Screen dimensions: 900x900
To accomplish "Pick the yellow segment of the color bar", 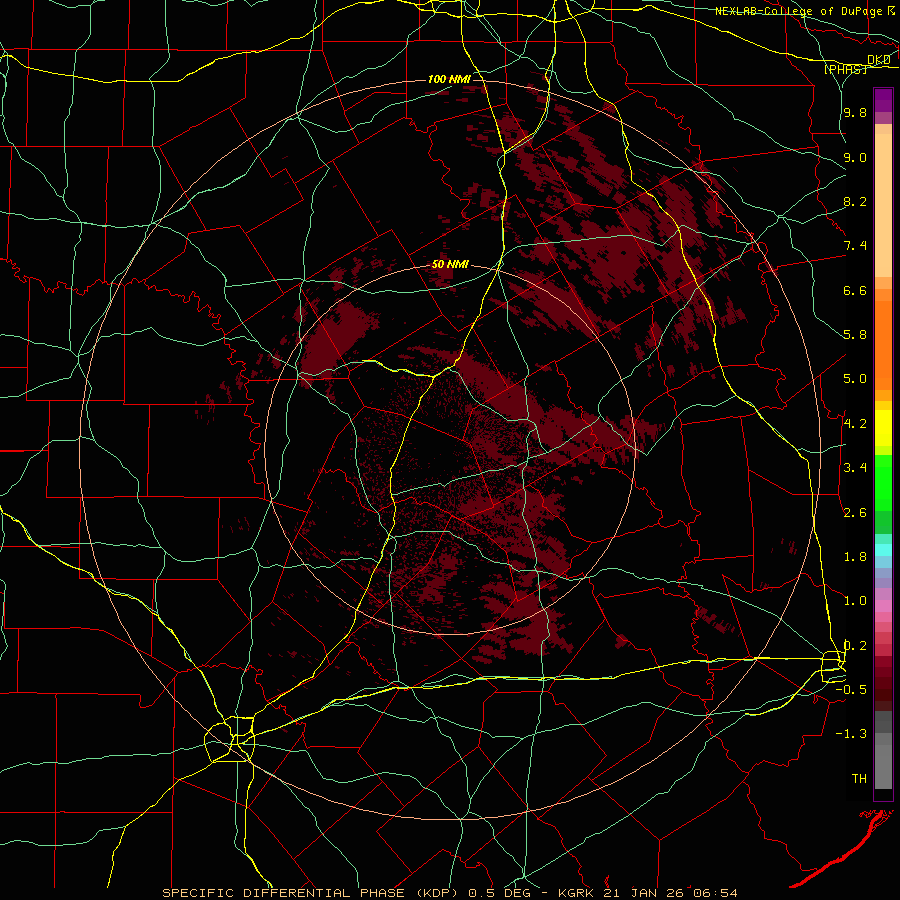I will click(x=883, y=428).
